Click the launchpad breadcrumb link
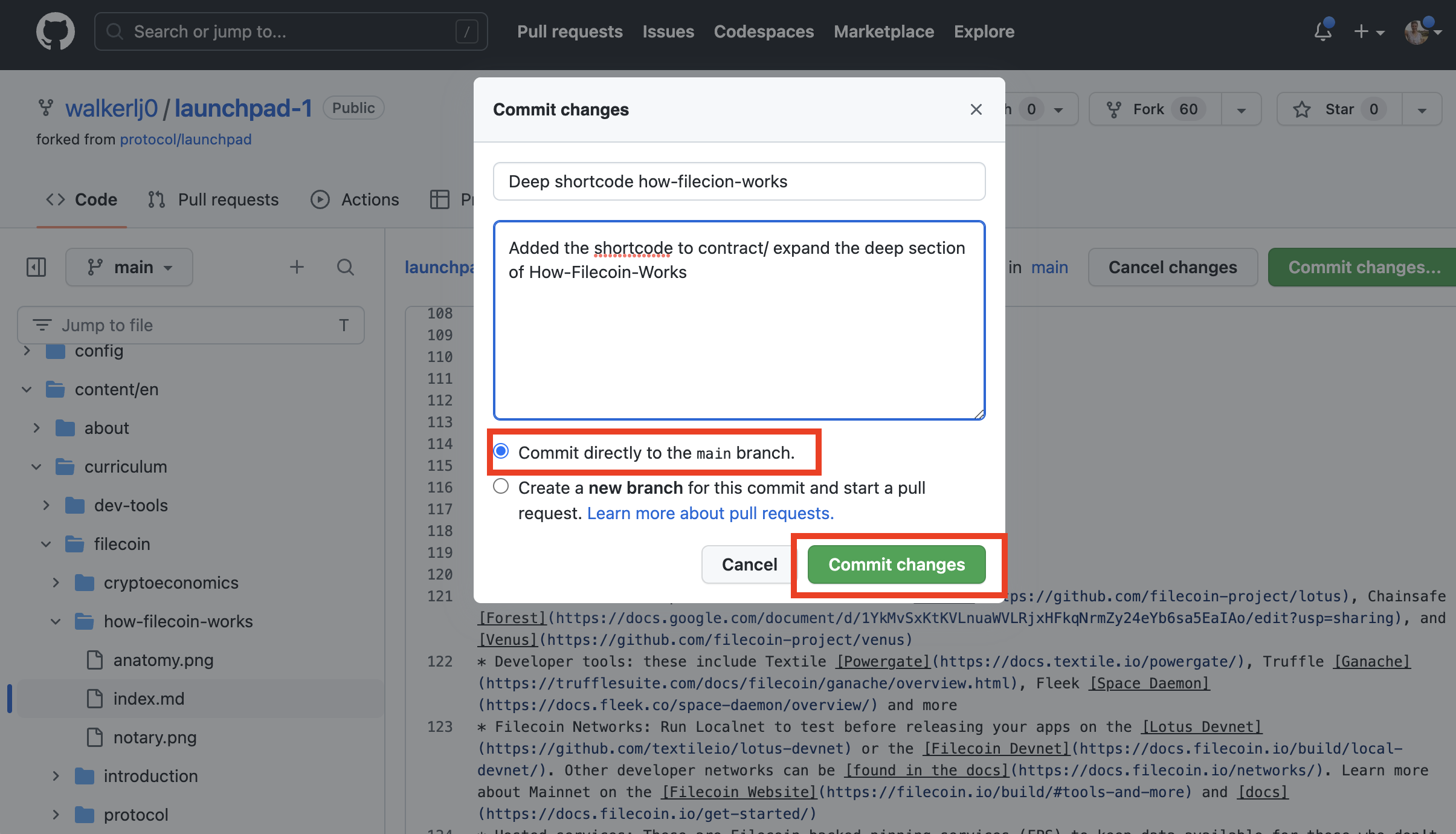This screenshot has height=834, width=1456. (439, 267)
